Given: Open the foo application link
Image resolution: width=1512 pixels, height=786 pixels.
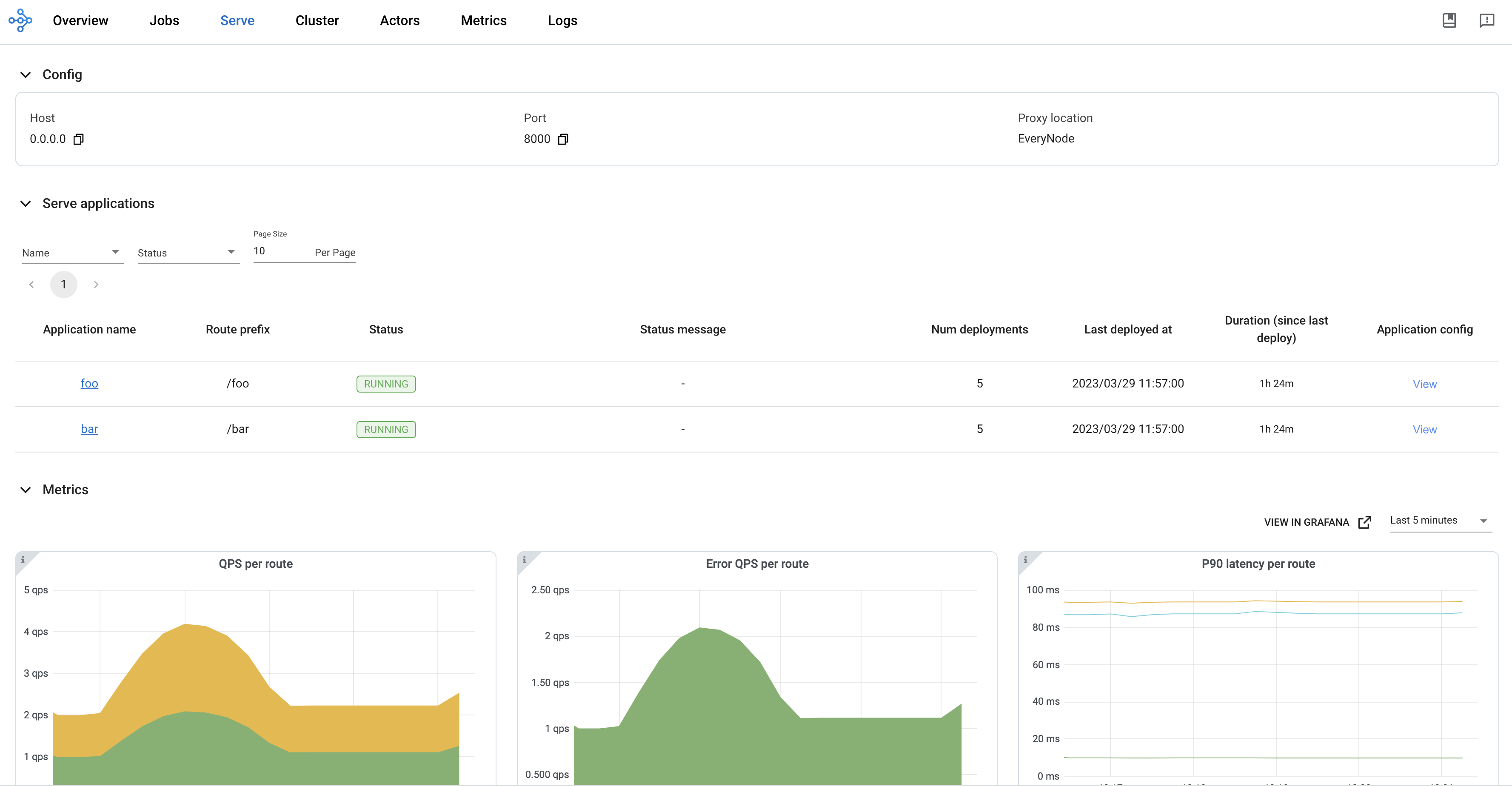Looking at the screenshot, I should (89, 383).
